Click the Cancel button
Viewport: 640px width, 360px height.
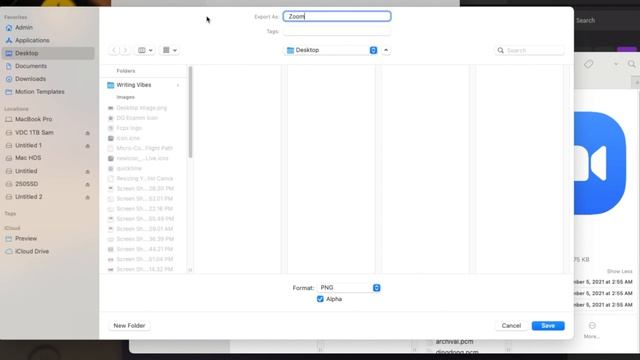click(x=511, y=326)
